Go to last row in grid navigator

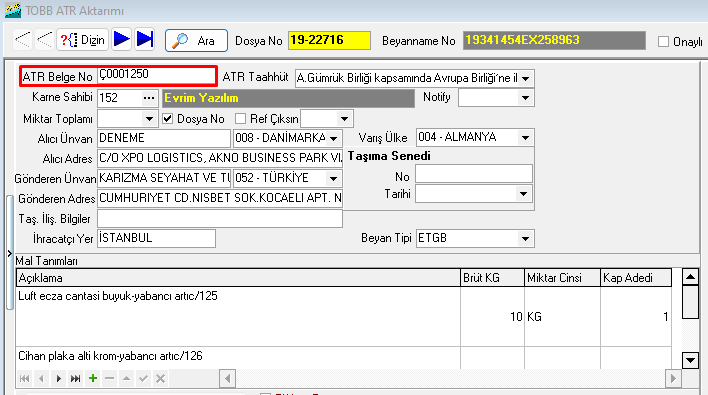75,378
